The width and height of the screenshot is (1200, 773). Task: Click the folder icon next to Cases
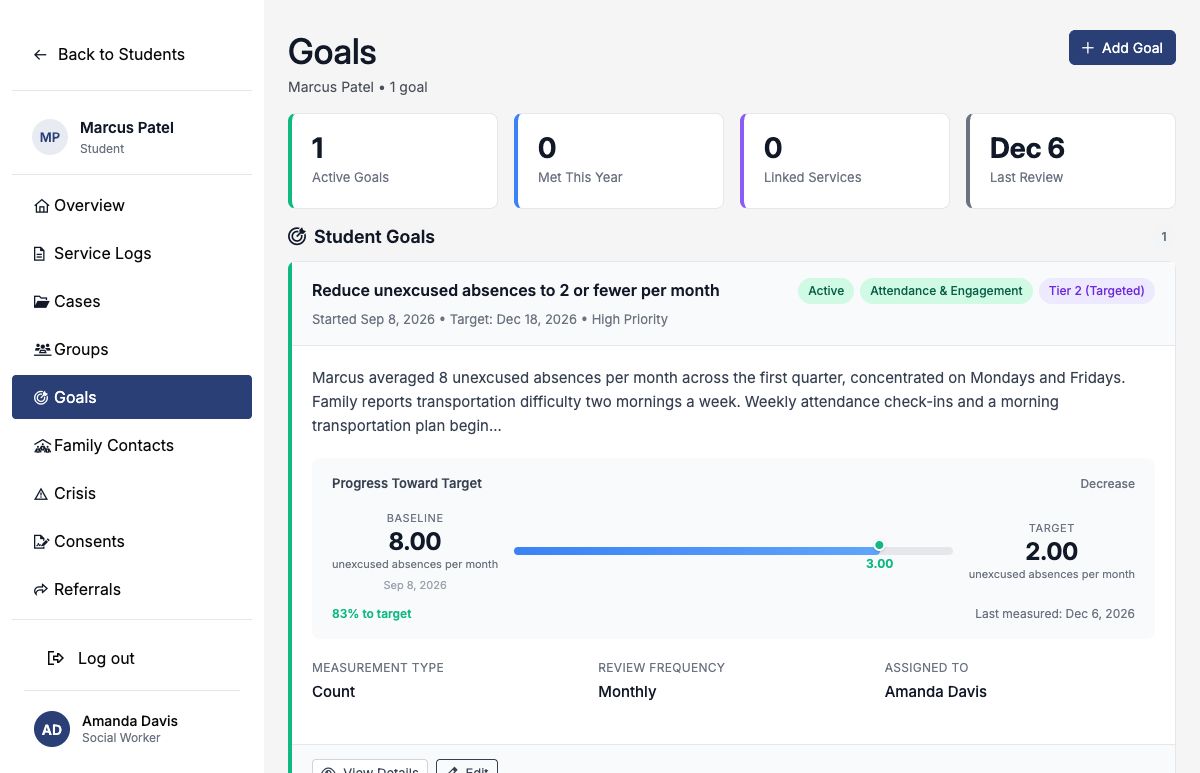point(41,302)
